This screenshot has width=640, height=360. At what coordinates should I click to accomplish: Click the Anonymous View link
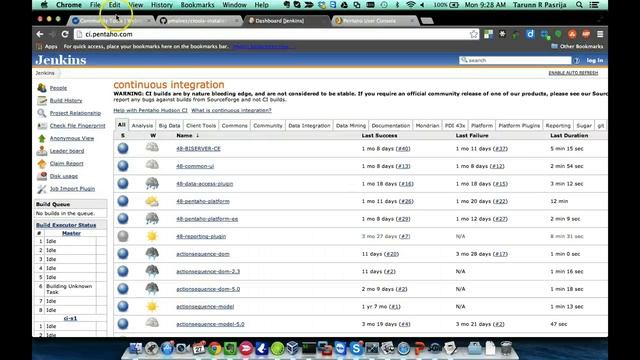coord(72,139)
